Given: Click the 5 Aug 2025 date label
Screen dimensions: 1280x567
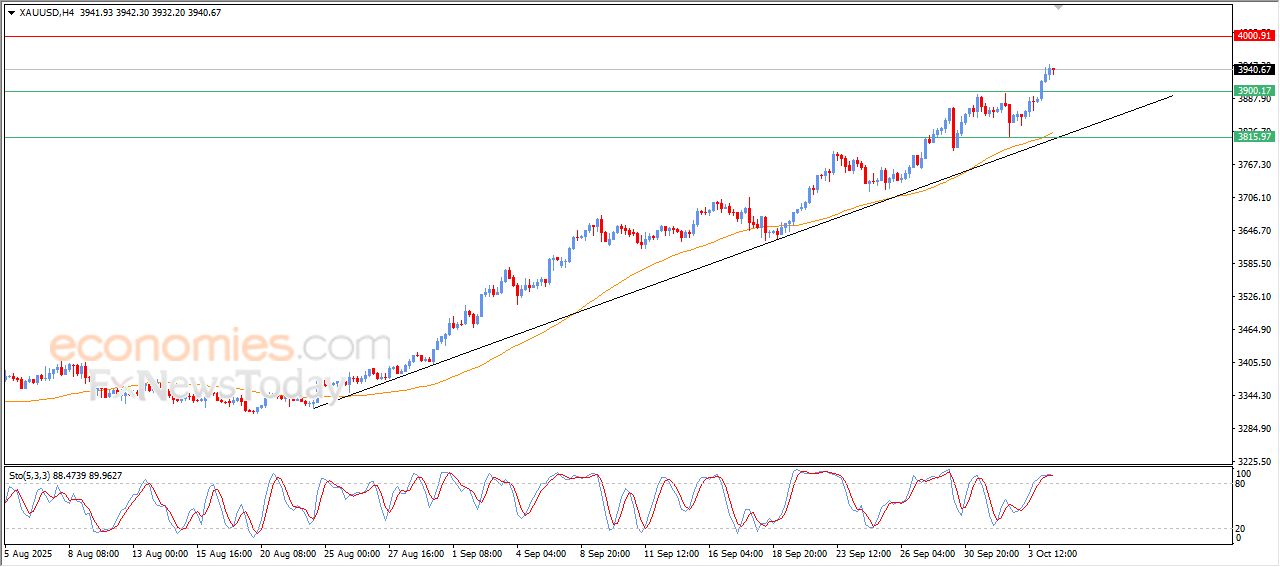Looking at the screenshot, I should click(31, 552).
